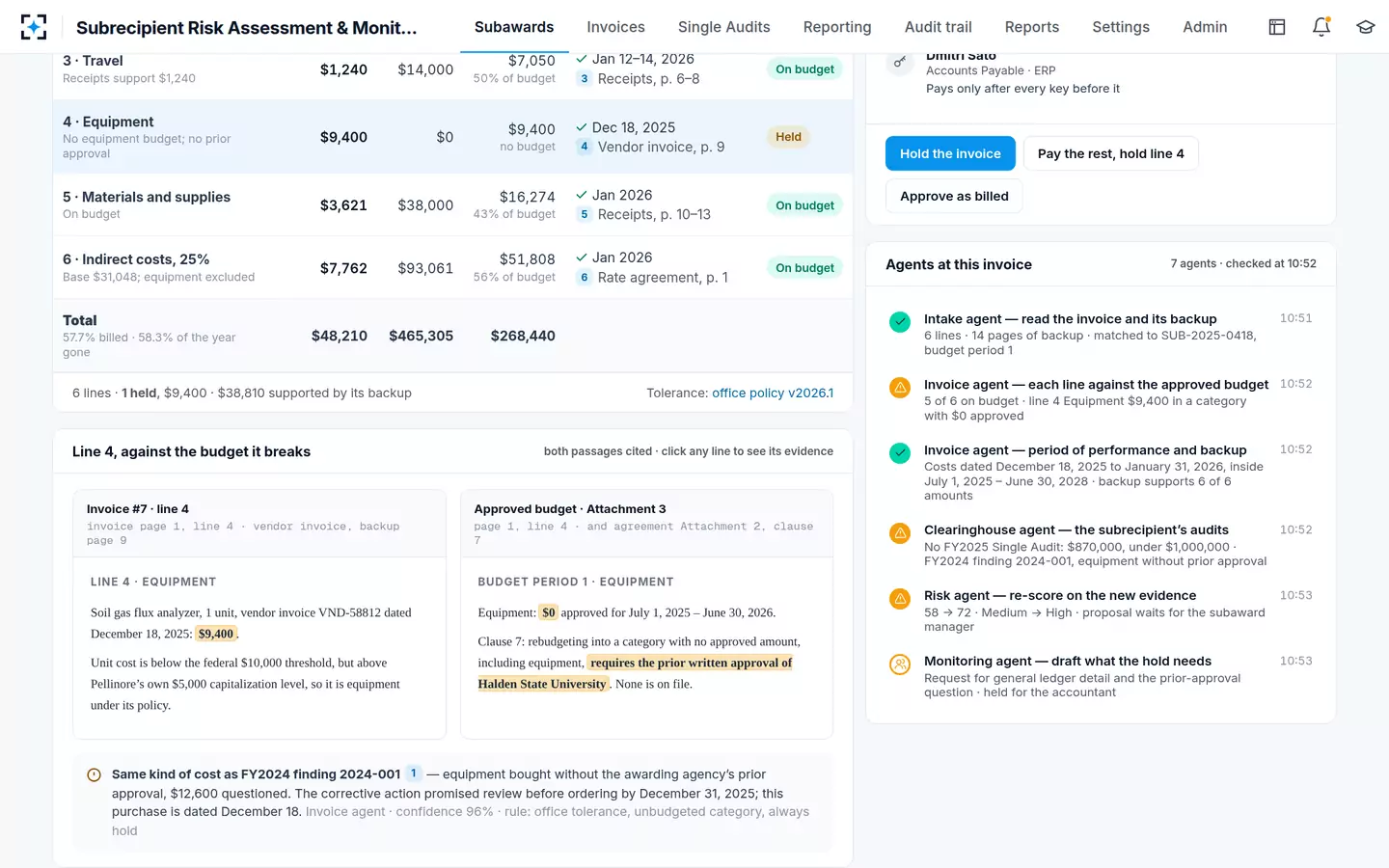This screenshot has height=868, width=1389.
Task: Click the "Approved budget · Attachment 3" card title
Action: (x=570, y=509)
